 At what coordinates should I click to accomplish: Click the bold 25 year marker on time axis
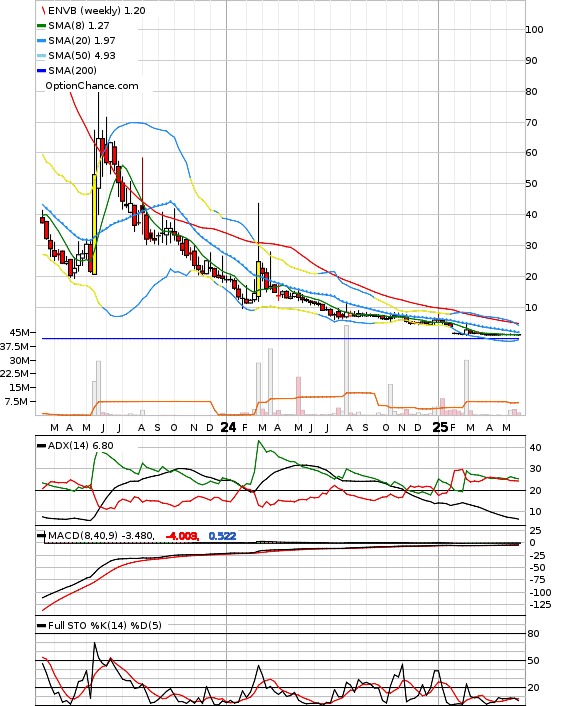pos(440,427)
